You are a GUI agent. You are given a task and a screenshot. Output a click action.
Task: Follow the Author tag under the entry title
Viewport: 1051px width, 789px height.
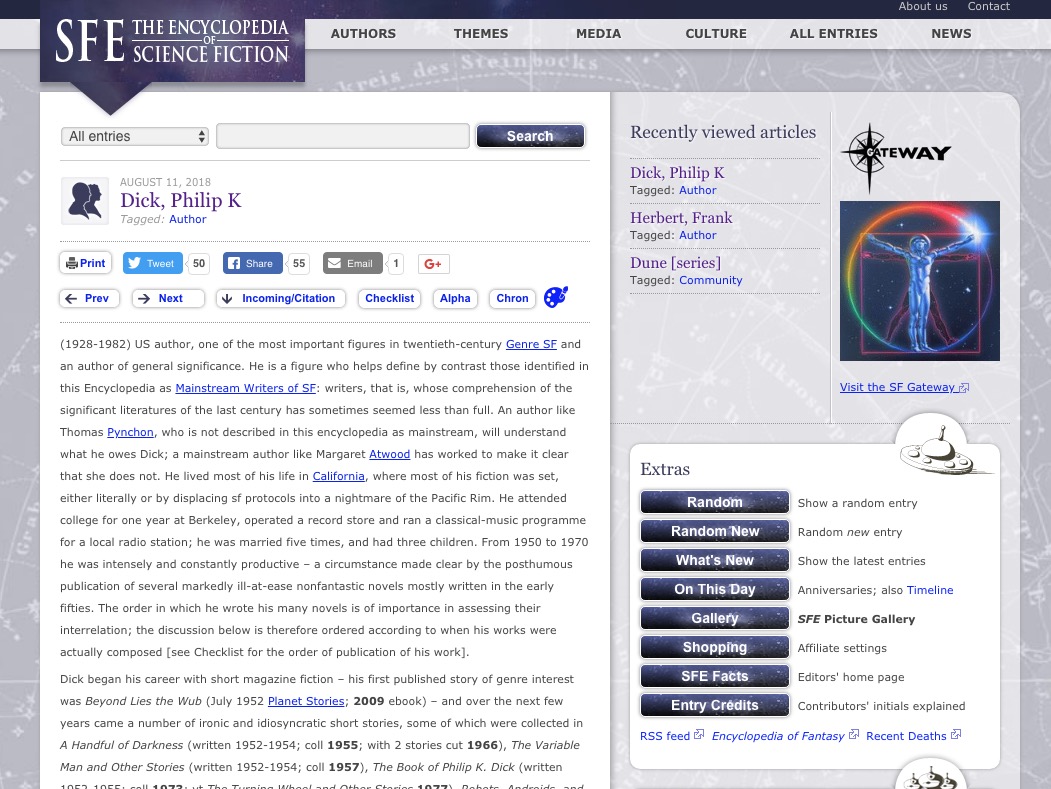tap(188, 219)
